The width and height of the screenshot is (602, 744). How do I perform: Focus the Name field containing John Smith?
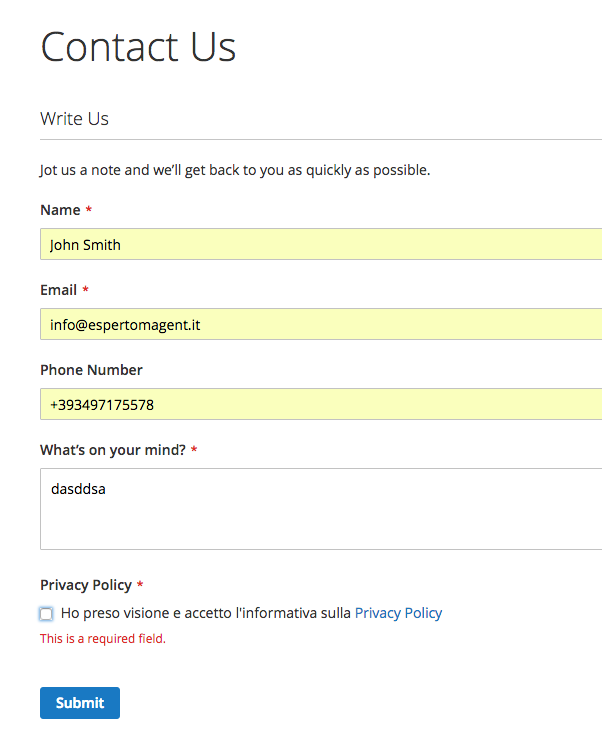point(321,244)
